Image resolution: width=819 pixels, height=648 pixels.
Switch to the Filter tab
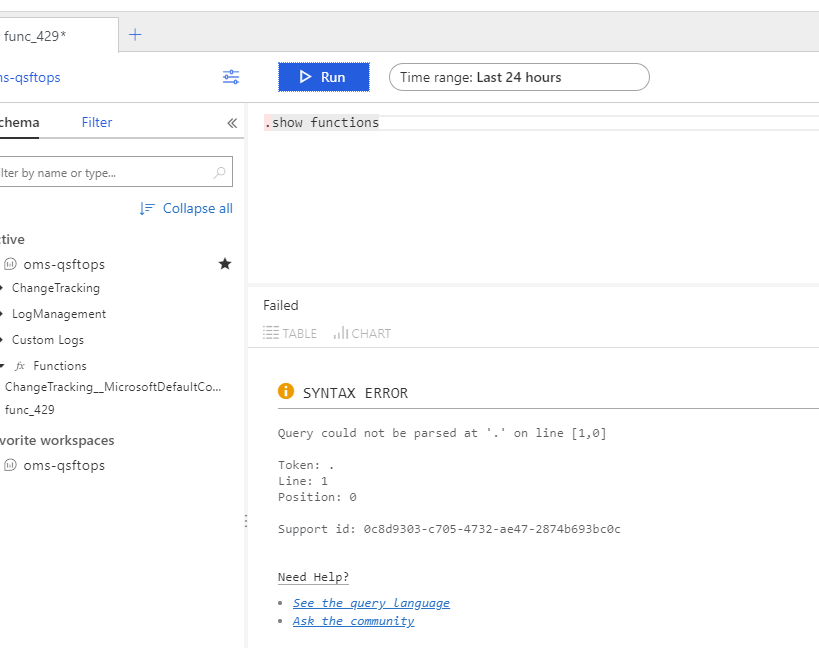(x=97, y=122)
